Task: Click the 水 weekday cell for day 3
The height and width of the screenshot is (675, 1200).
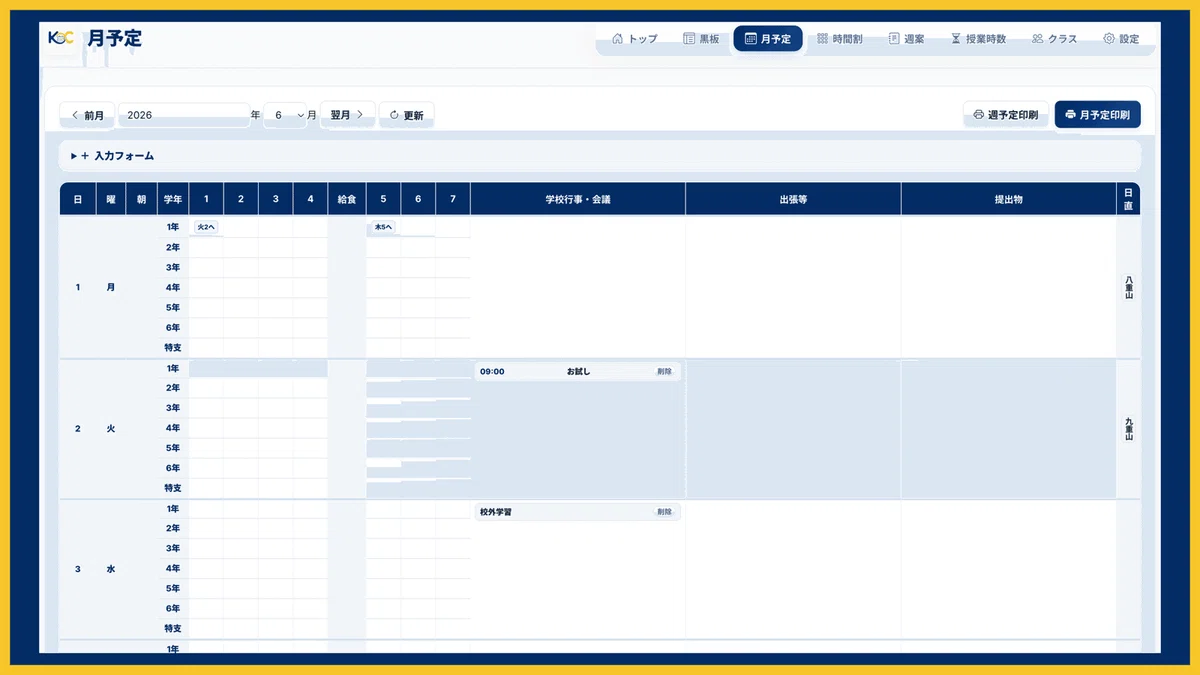Action: click(x=111, y=569)
